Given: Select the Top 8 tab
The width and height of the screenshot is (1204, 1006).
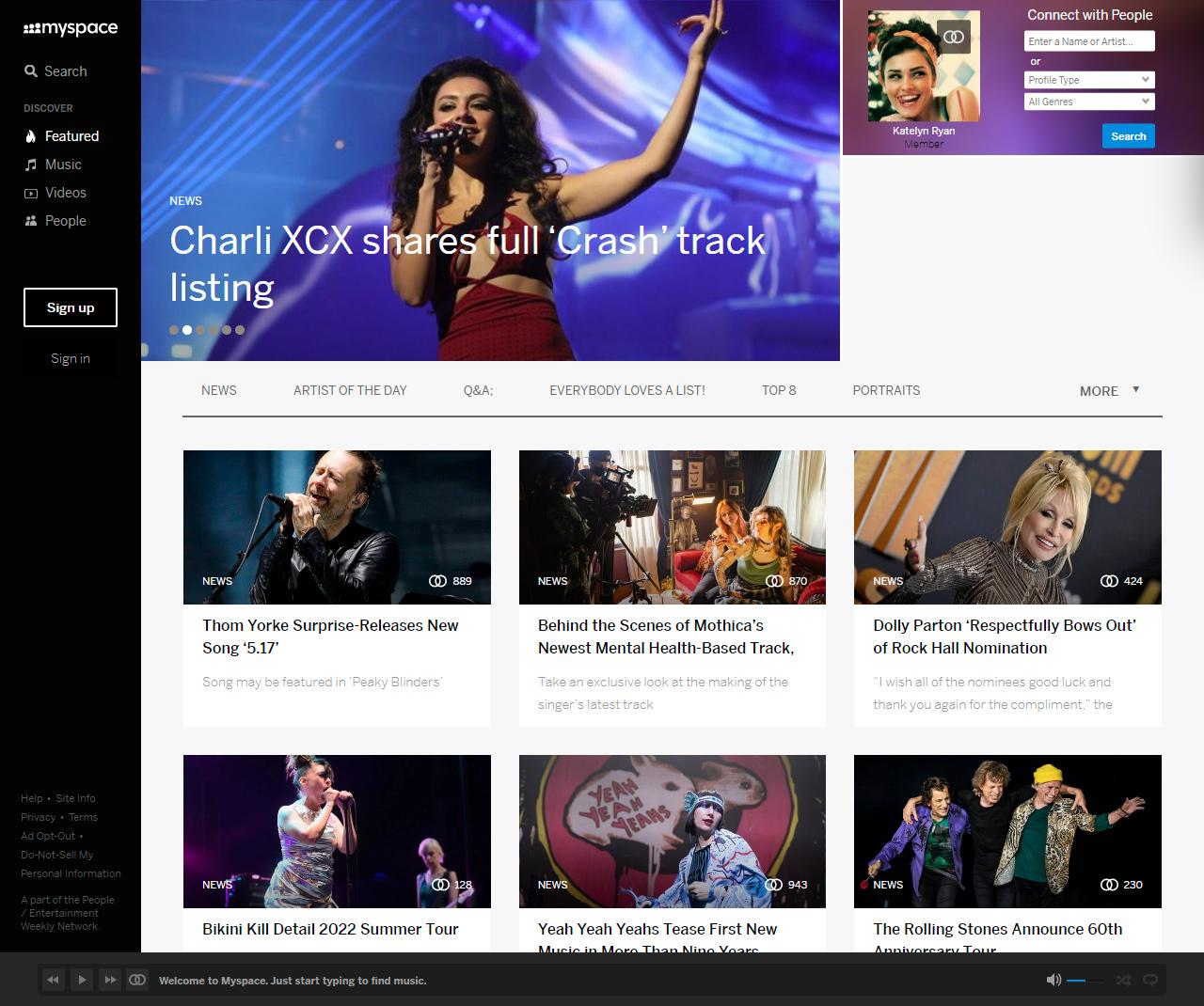Looking at the screenshot, I should (779, 390).
